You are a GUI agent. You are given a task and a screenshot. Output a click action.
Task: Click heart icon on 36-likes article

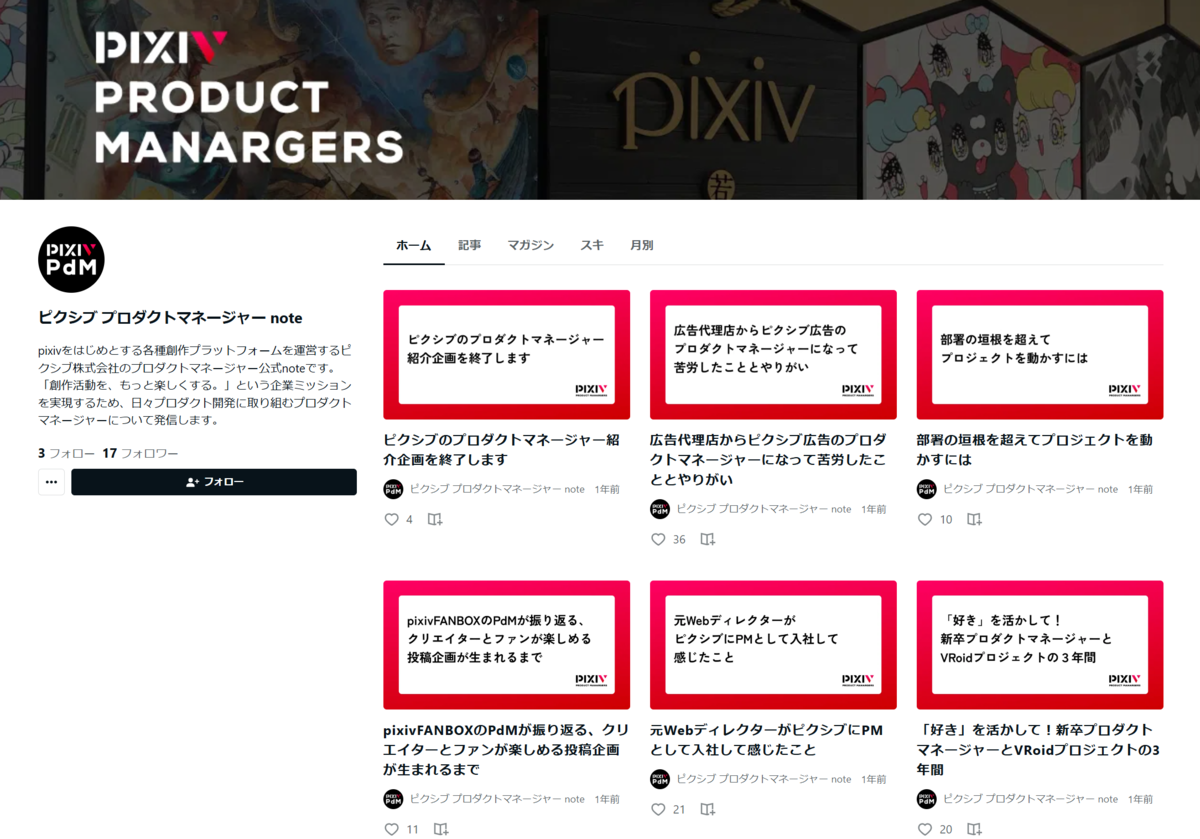click(658, 539)
